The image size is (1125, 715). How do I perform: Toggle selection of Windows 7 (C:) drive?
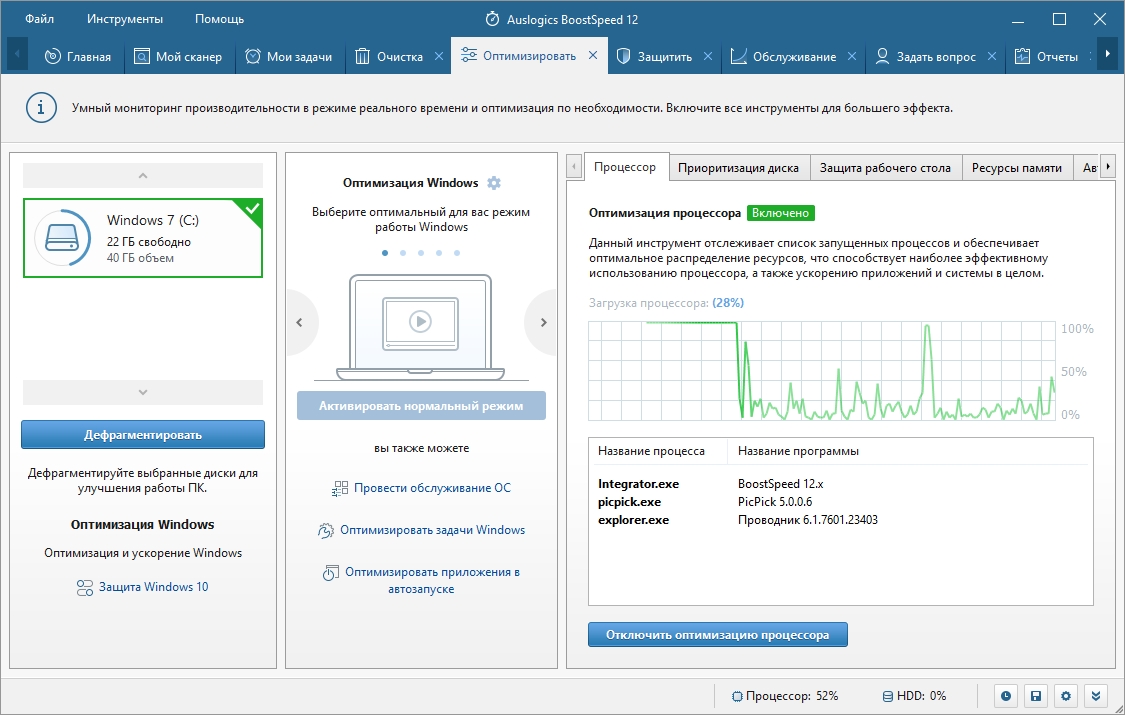(x=143, y=238)
